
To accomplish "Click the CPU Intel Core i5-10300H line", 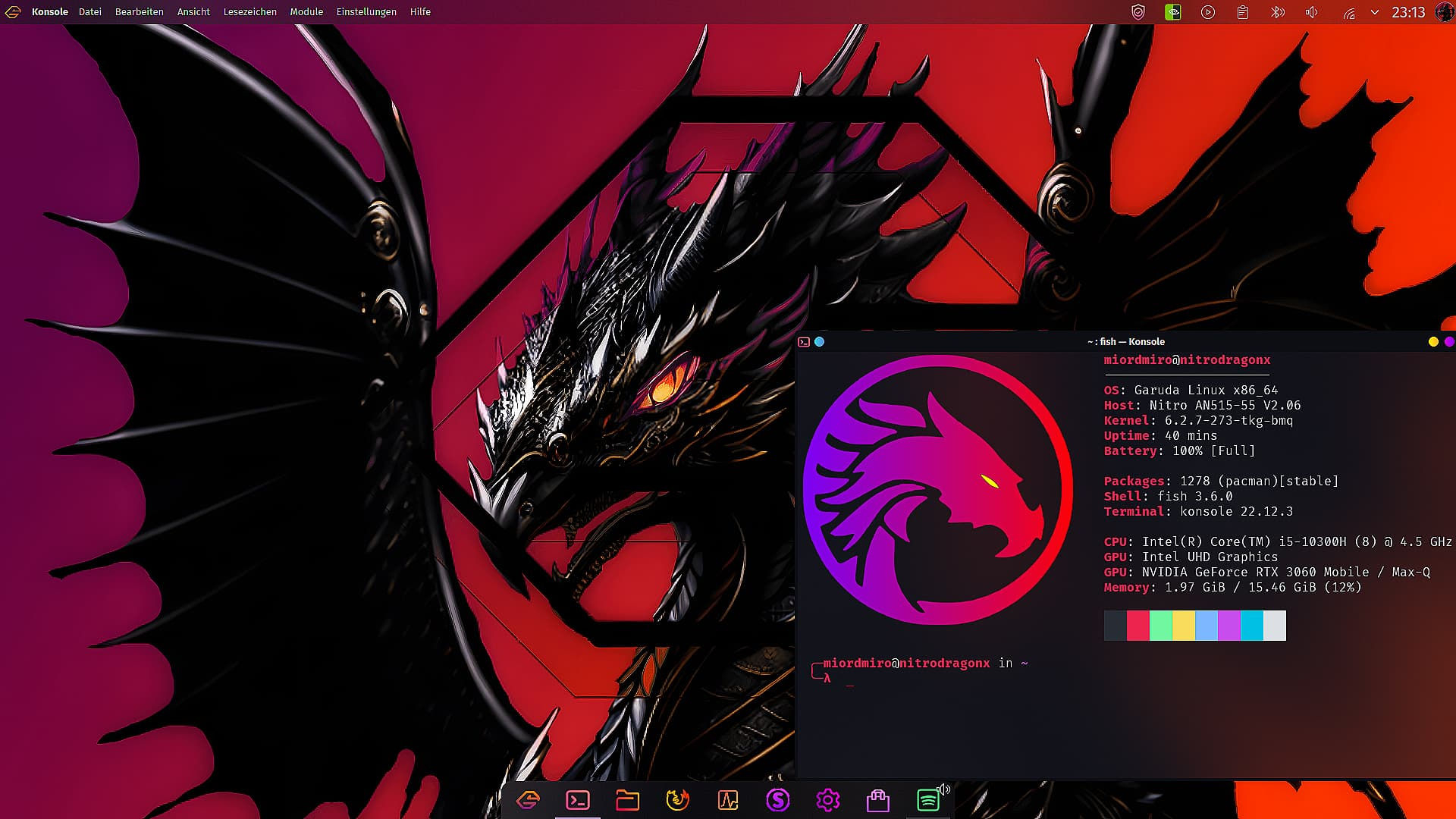I will pyautogui.click(x=1278, y=541).
